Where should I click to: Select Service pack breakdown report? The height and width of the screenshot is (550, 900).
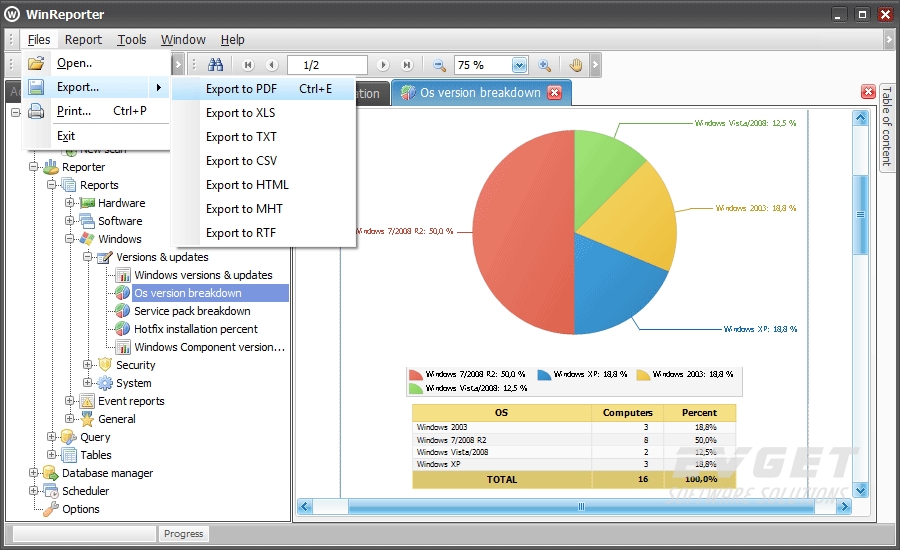point(192,311)
